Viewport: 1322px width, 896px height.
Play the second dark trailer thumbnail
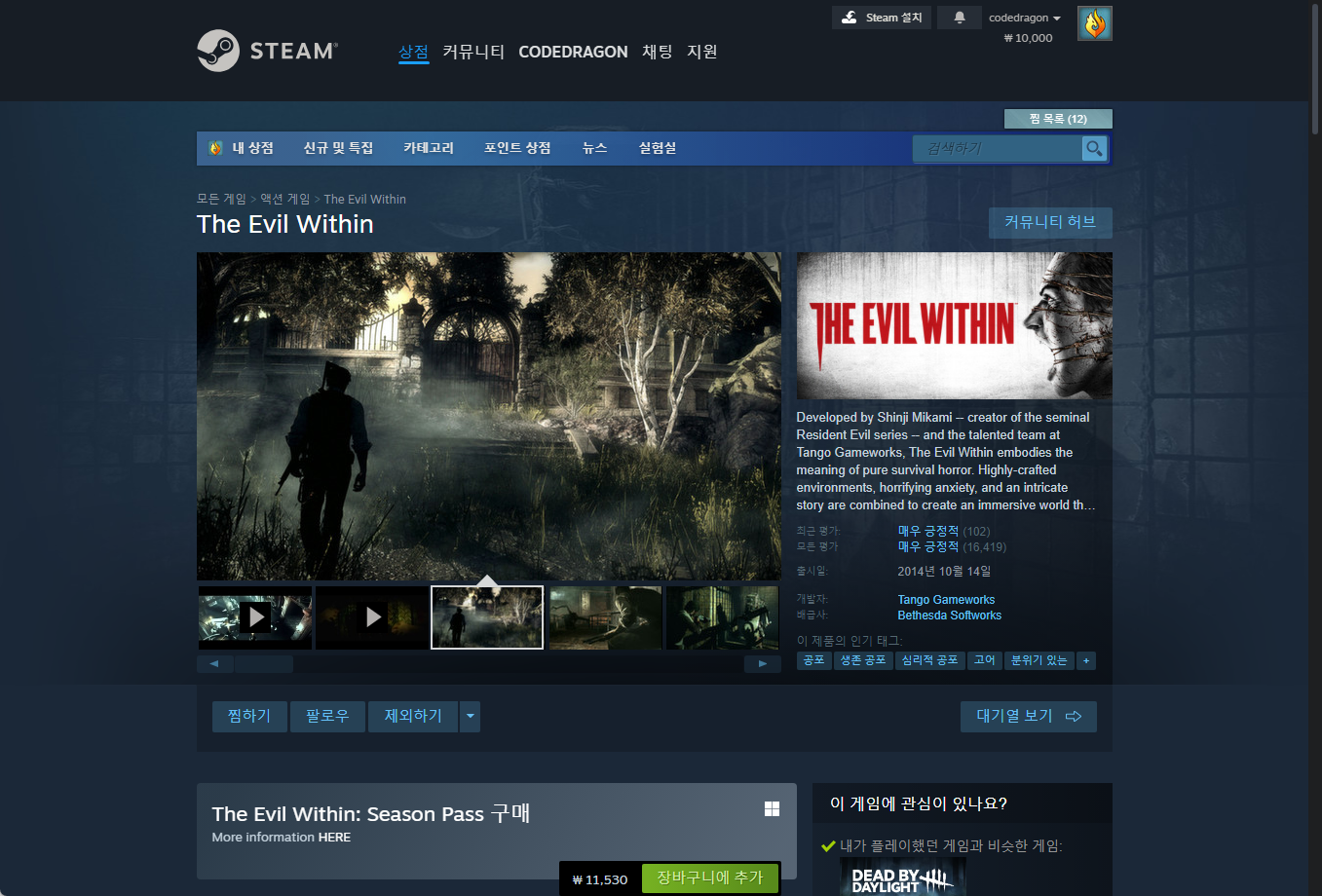pyautogui.click(x=371, y=617)
